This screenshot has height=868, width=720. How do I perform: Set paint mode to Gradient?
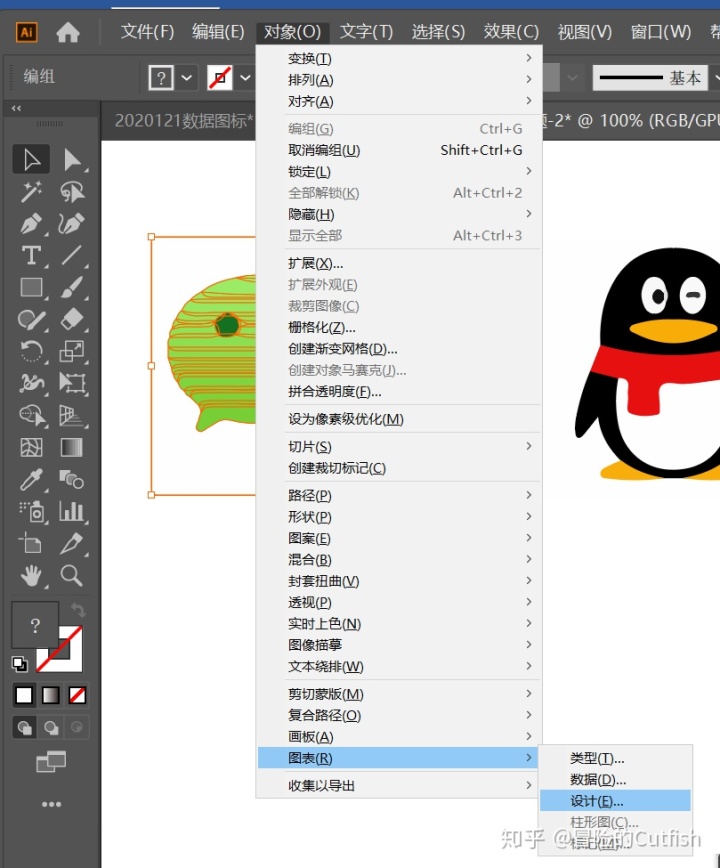51,695
